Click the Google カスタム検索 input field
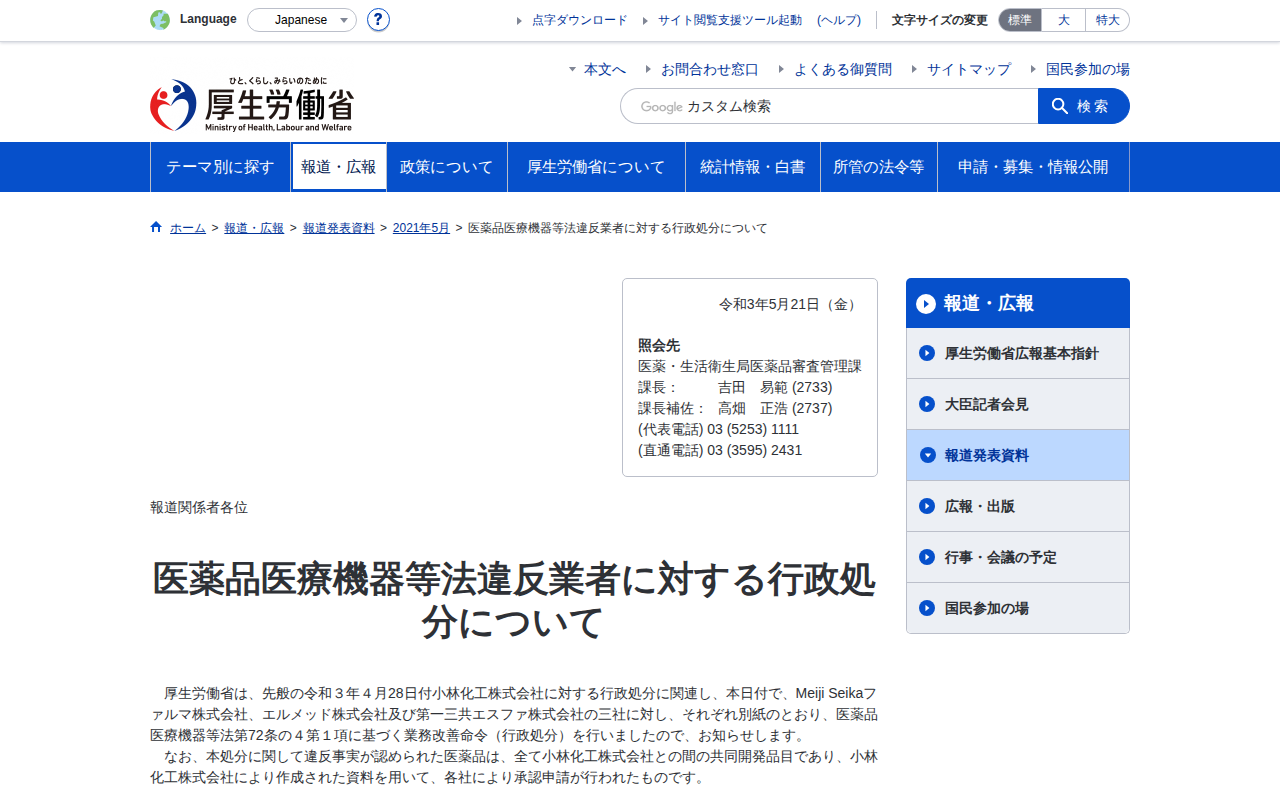1280x800 pixels. (x=829, y=106)
